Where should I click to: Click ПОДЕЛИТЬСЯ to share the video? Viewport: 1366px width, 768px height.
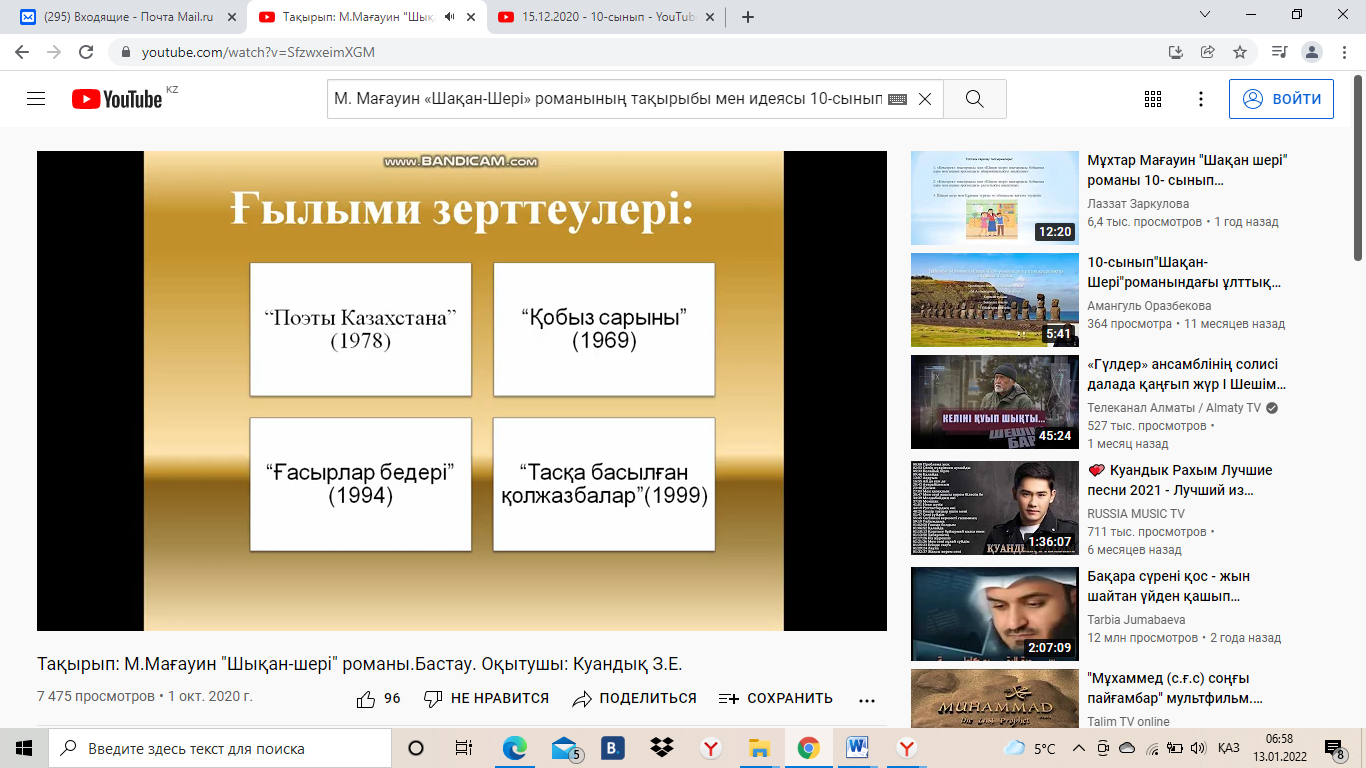click(635, 699)
